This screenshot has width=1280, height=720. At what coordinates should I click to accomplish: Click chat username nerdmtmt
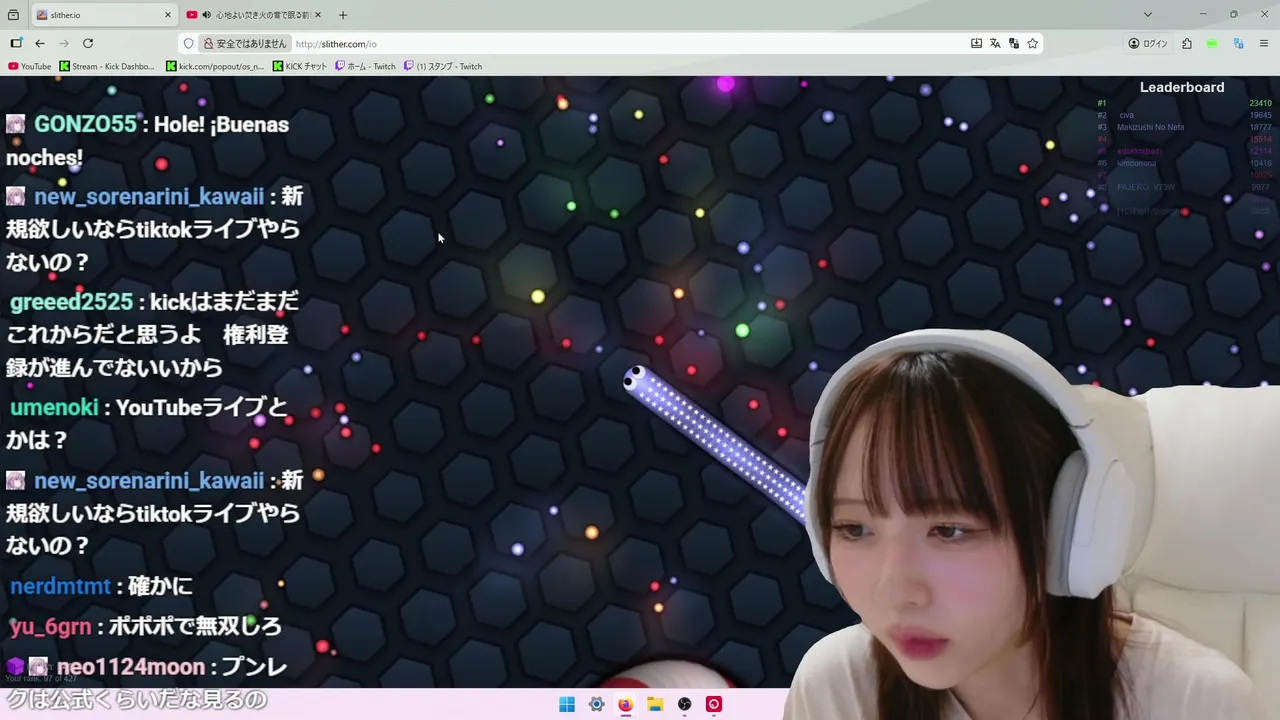pos(60,586)
